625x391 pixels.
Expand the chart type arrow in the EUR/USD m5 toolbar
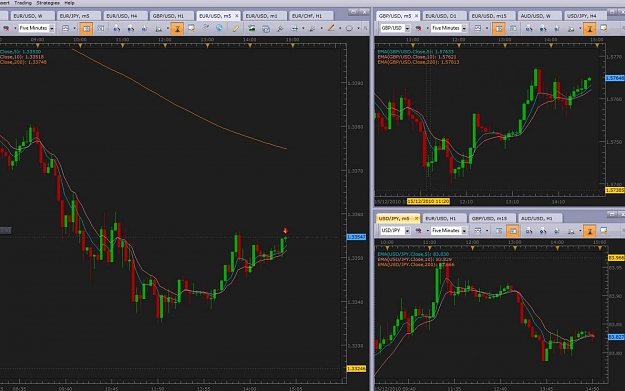point(74,28)
